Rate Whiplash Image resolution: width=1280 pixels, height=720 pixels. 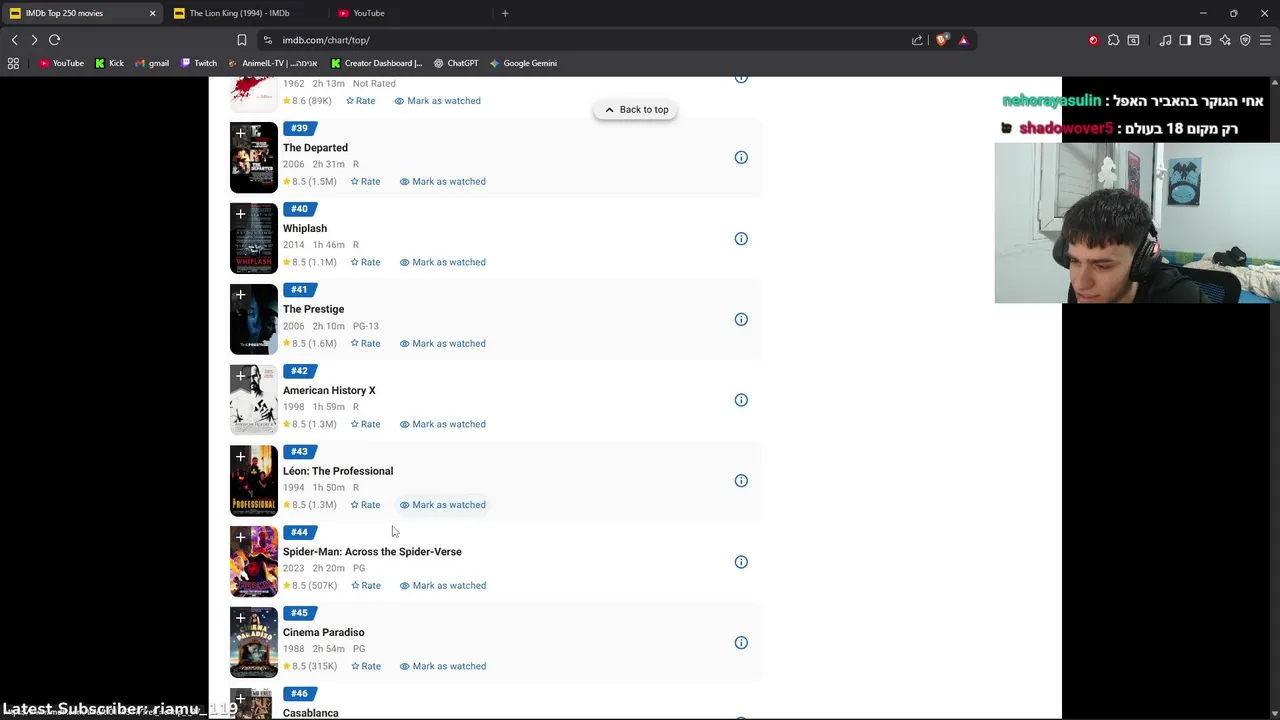pyautogui.click(x=365, y=262)
